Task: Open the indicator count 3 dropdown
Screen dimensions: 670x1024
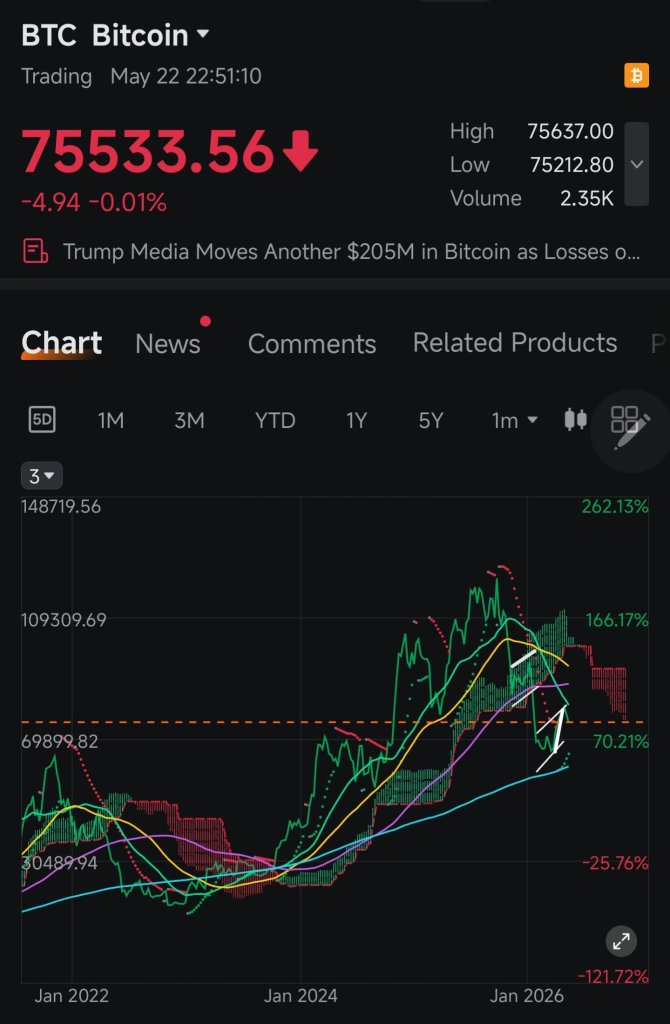Action: pyautogui.click(x=42, y=476)
